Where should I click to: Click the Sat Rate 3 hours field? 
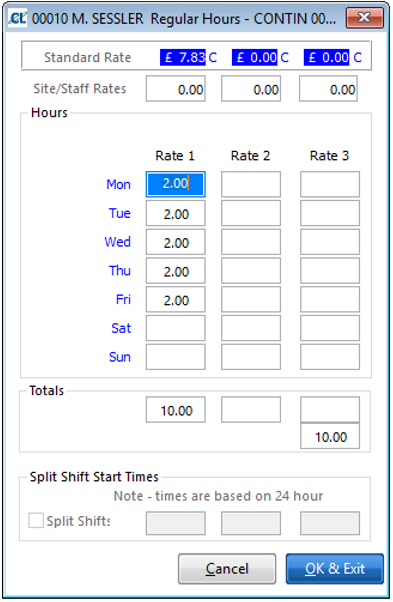click(x=330, y=328)
